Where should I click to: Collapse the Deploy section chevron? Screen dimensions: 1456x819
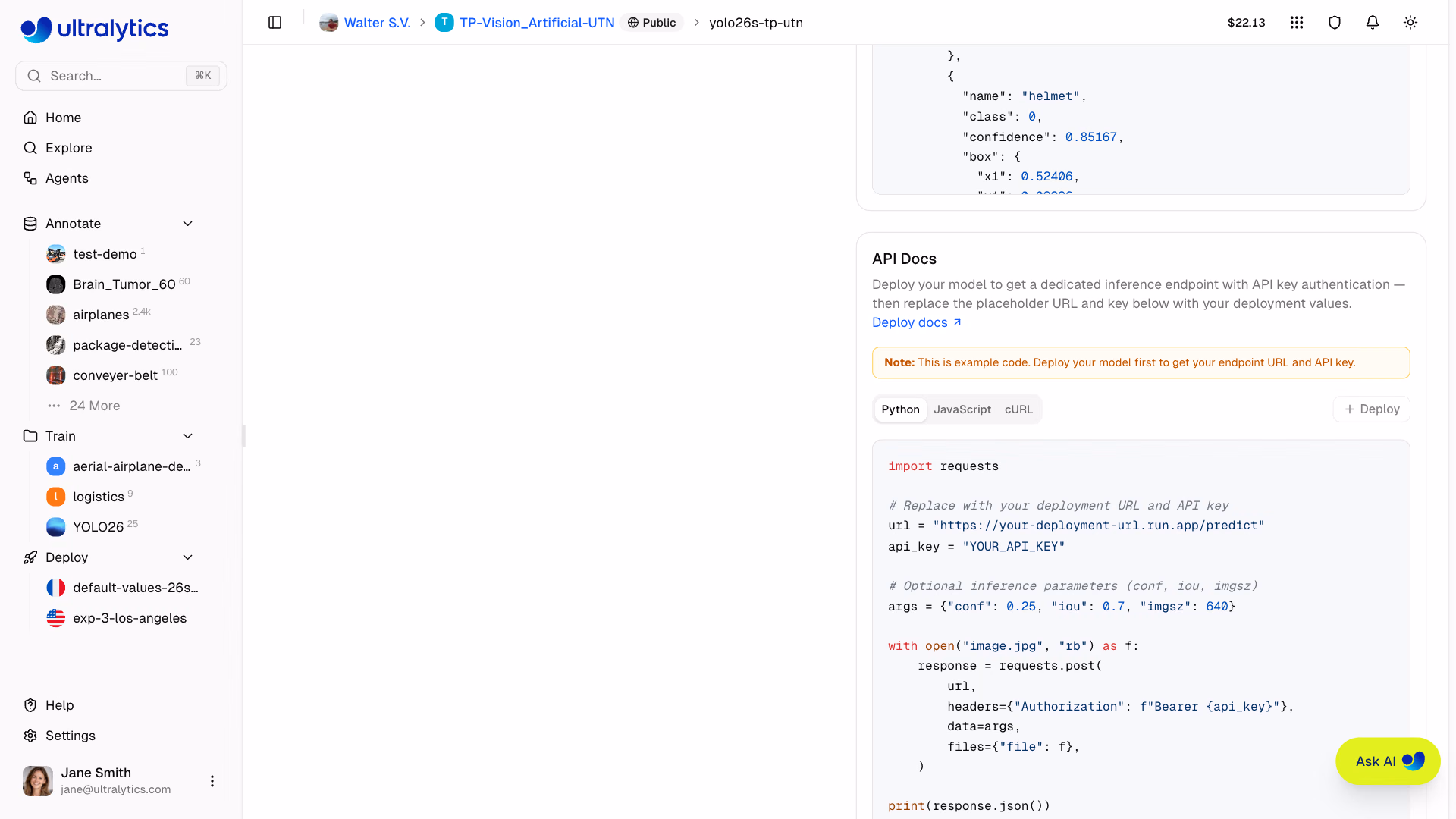188,557
